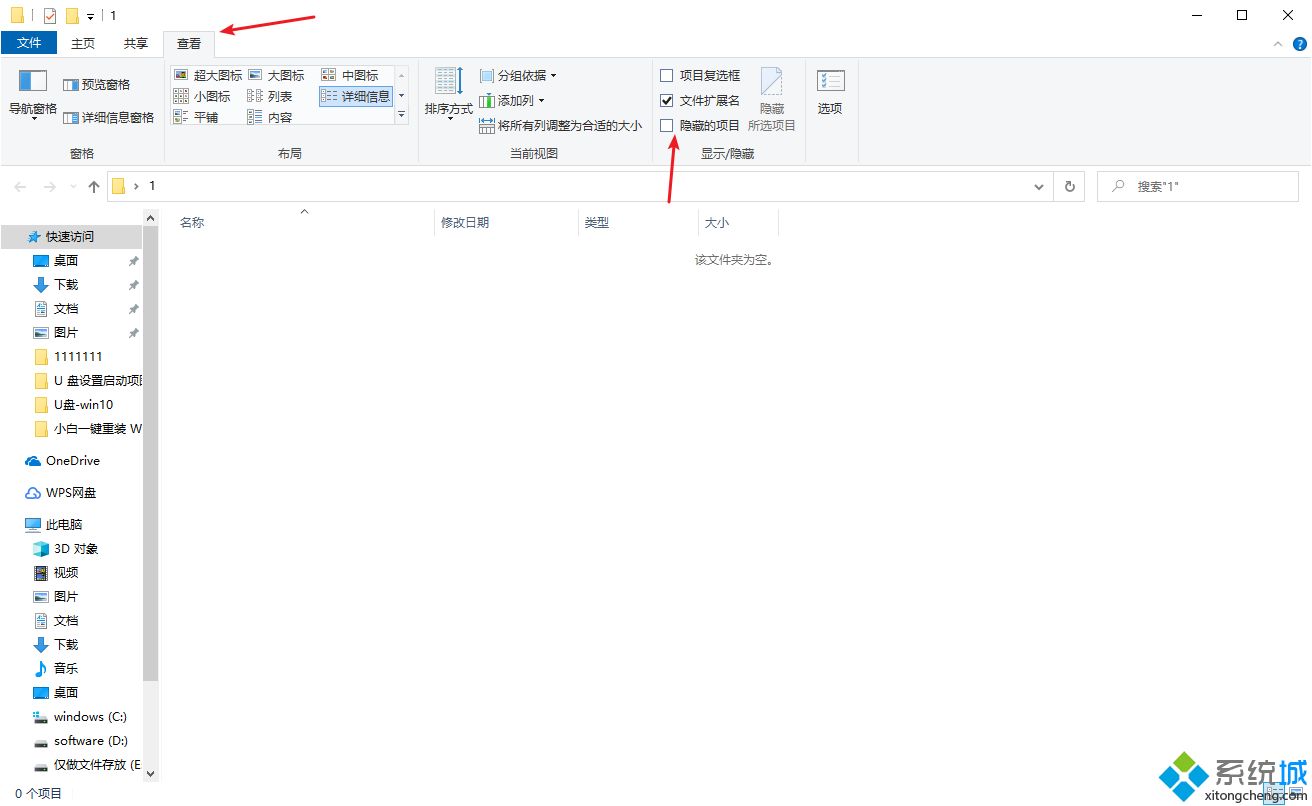Viewport: 1312px width, 806px height.
Task: Switch to the Share (共享) tab
Action: 136,43
